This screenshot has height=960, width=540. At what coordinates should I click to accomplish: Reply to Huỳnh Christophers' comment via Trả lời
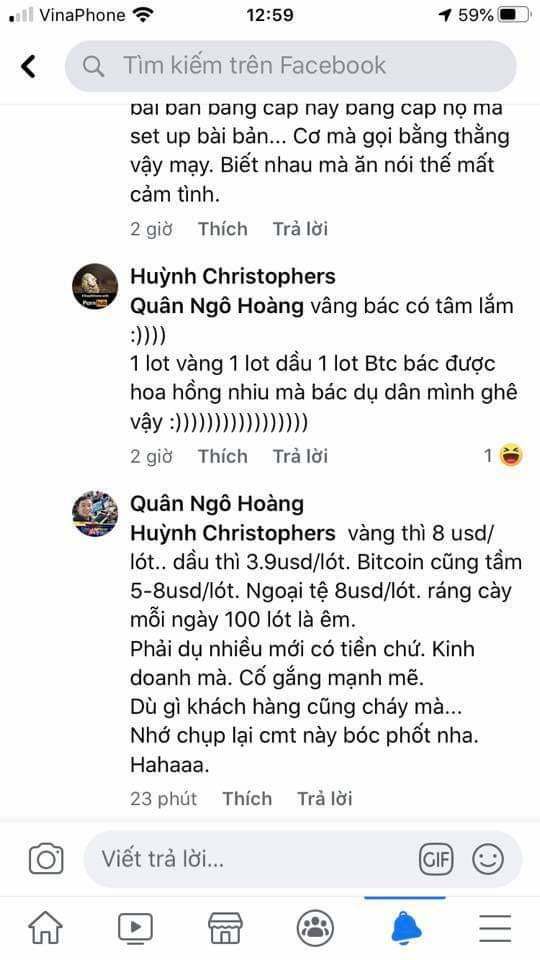click(x=300, y=456)
